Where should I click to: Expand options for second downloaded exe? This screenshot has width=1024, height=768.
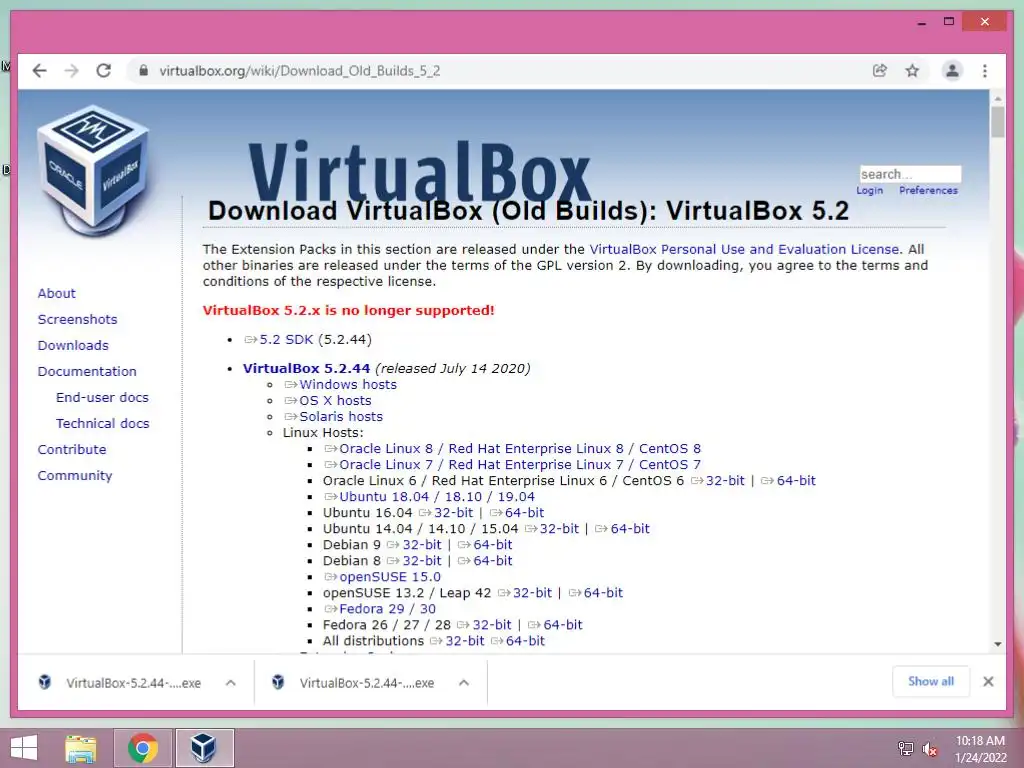(464, 682)
